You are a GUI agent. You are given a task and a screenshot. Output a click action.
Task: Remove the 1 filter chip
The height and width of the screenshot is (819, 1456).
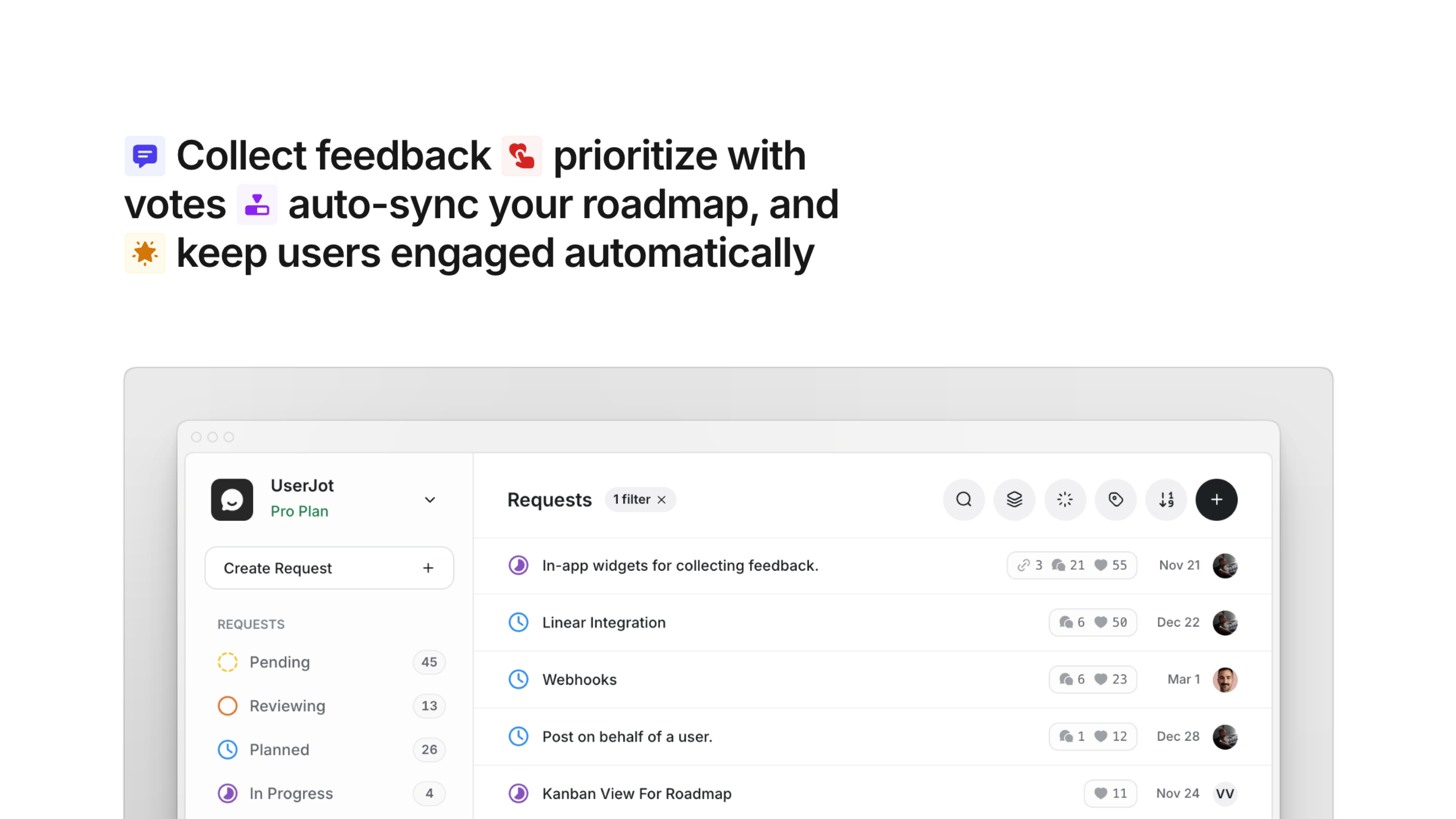coord(661,500)
